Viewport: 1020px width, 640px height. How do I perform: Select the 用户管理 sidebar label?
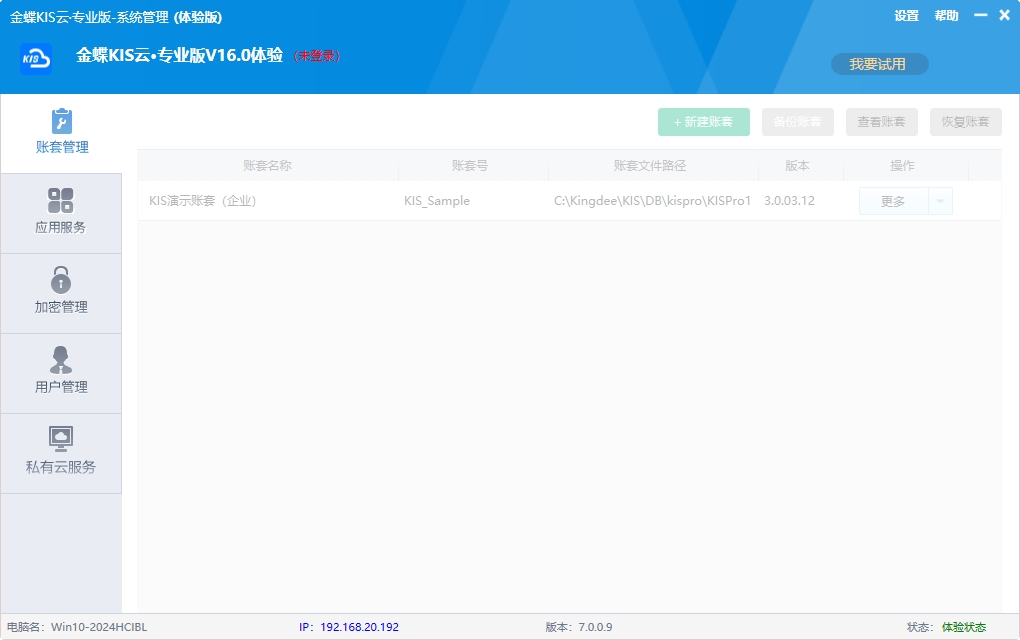click(x=61, y=387)
